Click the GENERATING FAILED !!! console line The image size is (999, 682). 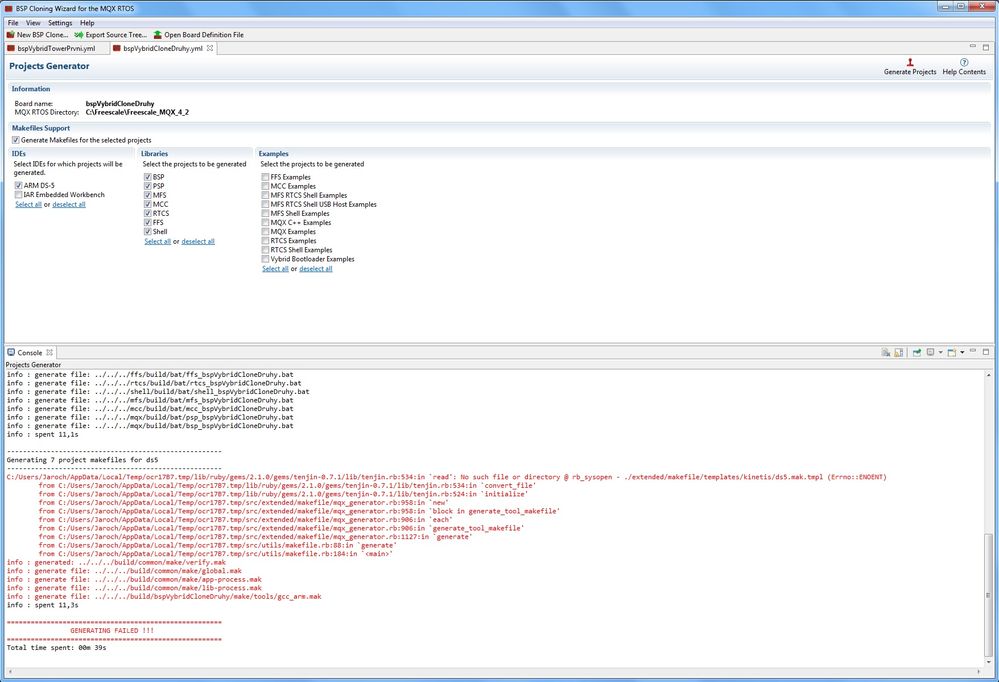[x=111, y=630]
